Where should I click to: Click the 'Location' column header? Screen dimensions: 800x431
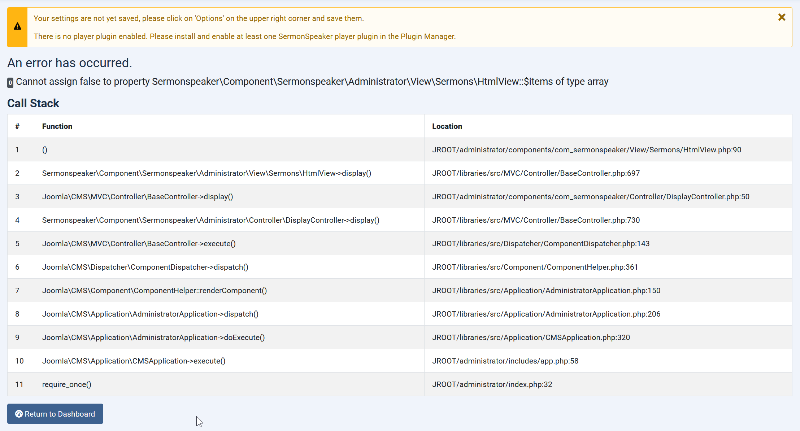click(x=447, y=127)
